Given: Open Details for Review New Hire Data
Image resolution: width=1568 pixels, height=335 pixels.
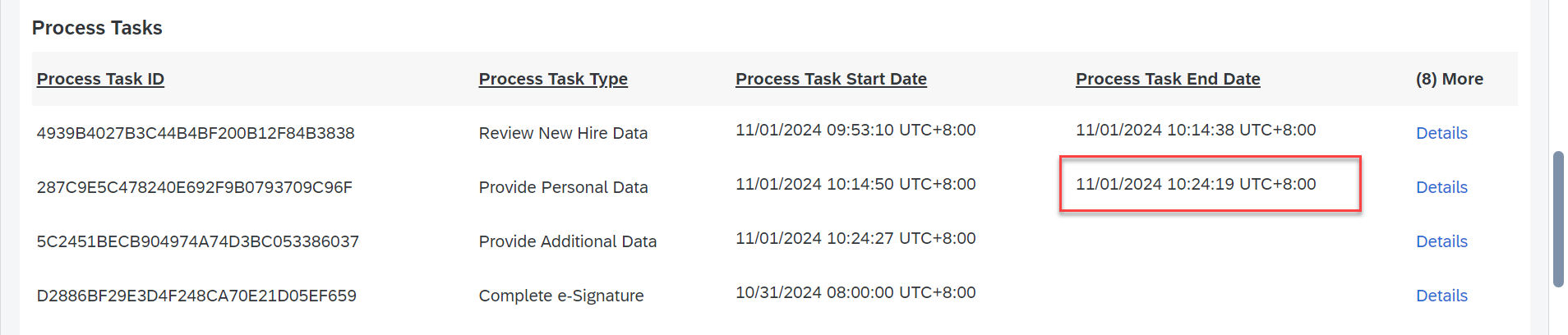Looking at the screenshot, I should [1441, 133].
